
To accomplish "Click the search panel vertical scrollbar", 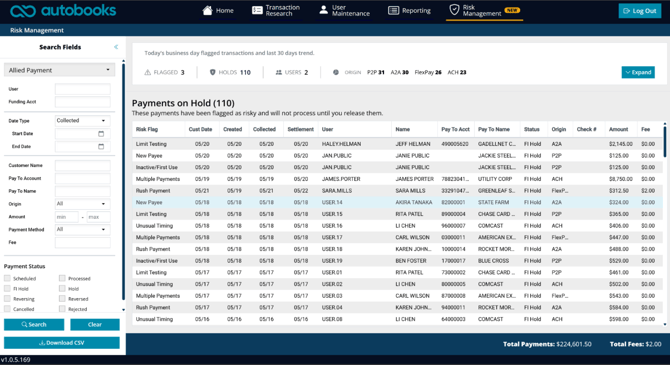I will (123, 182).
